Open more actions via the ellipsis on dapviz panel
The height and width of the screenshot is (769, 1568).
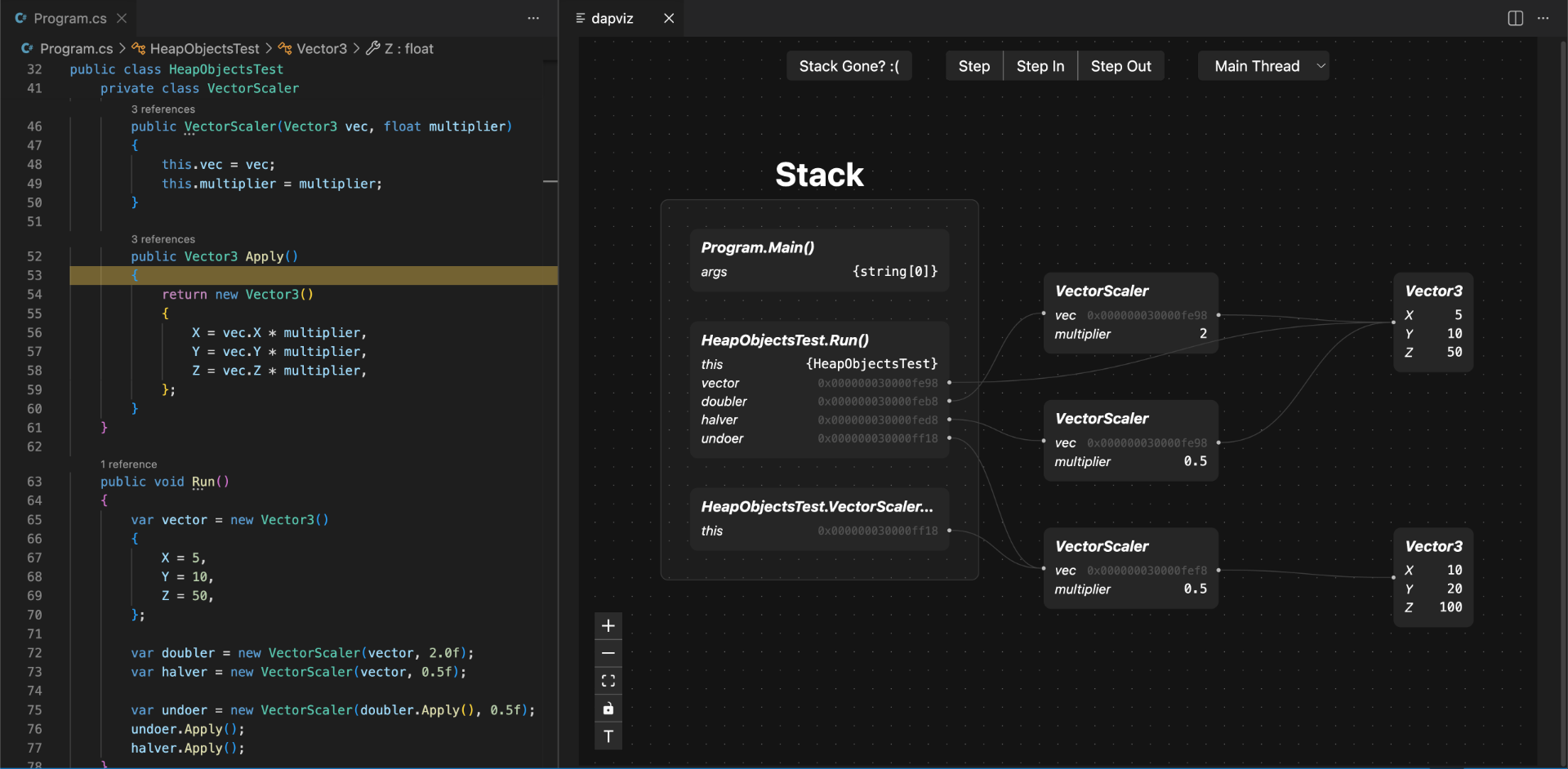point(1543,18)
